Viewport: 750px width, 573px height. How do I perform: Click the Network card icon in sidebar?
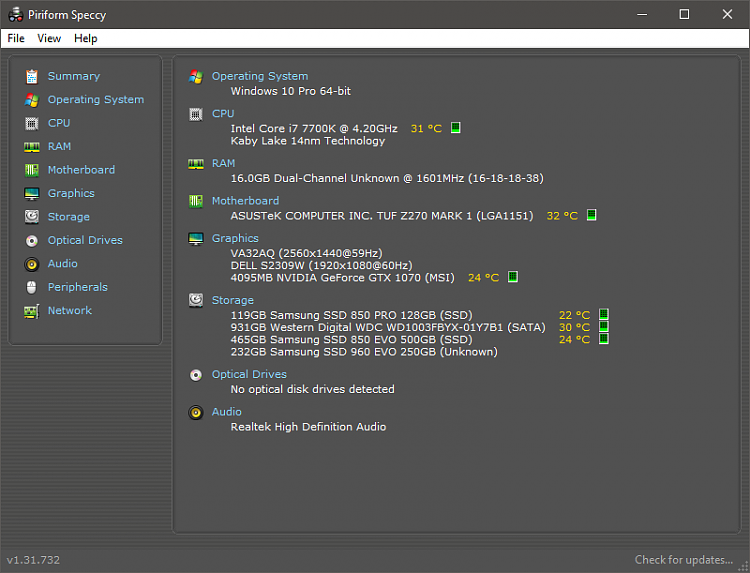tap(32, 311)
